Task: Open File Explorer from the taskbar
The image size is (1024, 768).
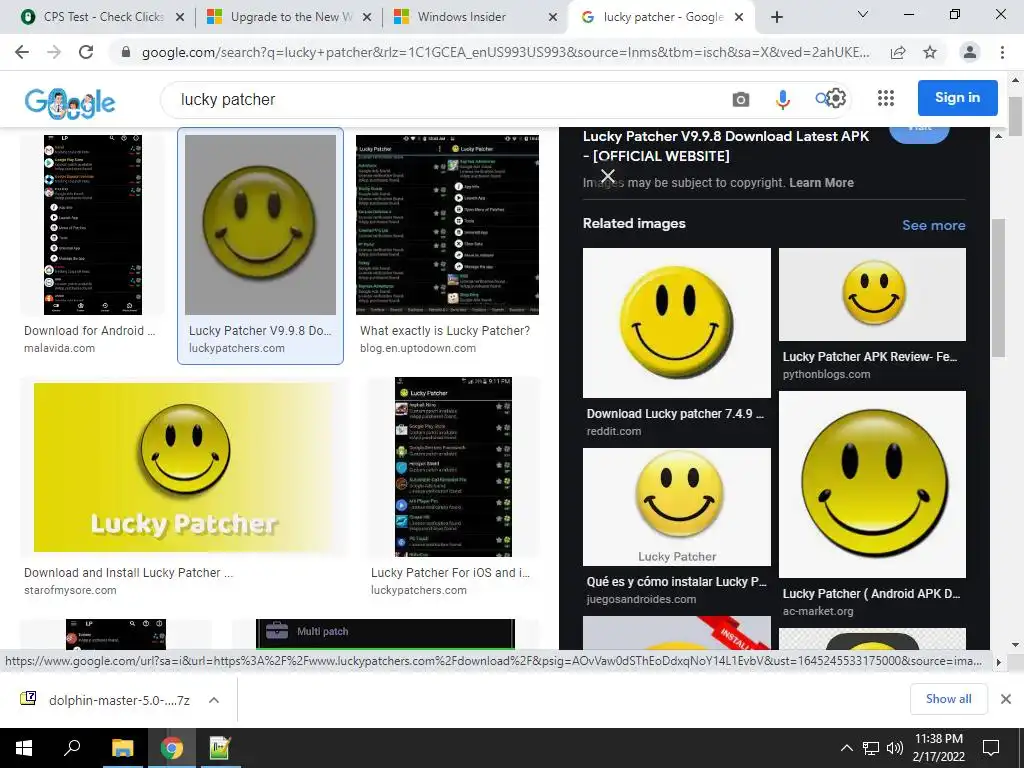Action: pos(122,748)
